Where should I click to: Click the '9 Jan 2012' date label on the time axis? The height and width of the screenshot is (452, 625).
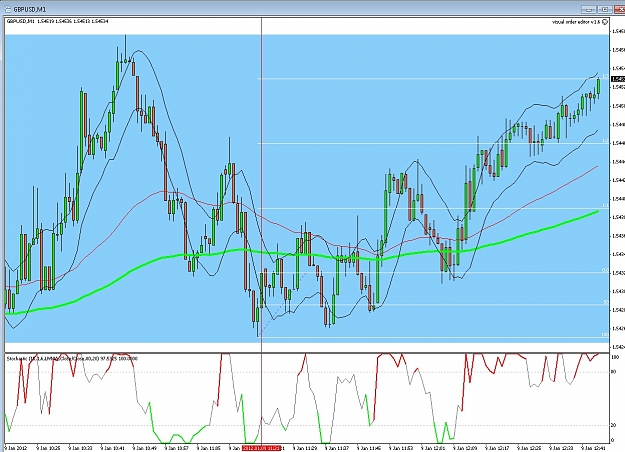click(16, 448)
